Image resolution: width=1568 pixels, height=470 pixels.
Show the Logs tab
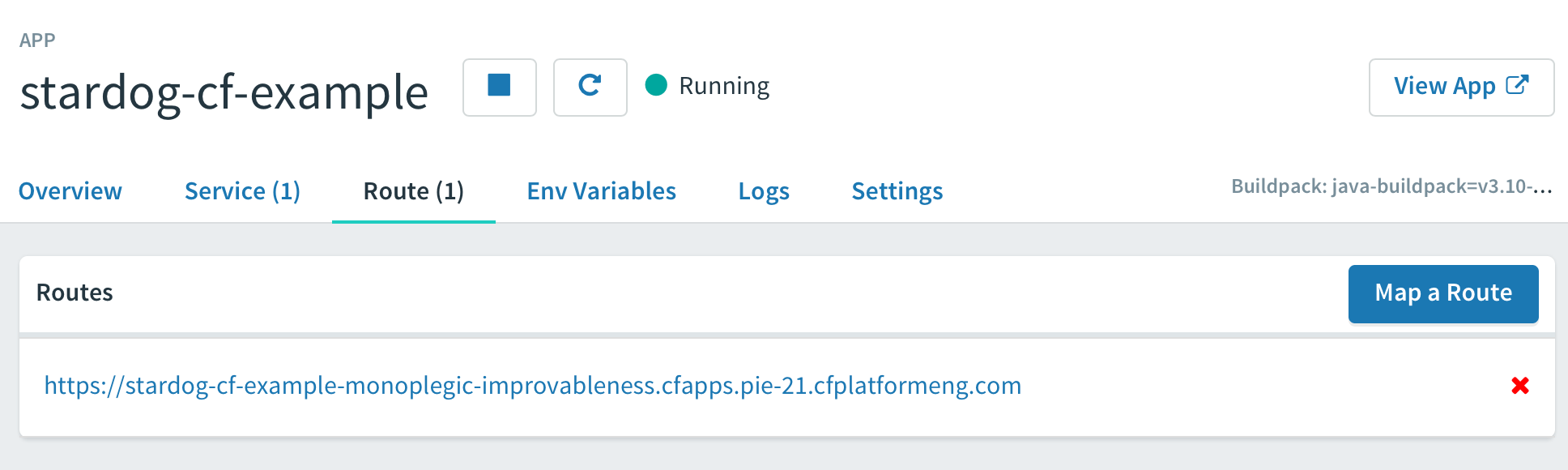click(763, 191)
